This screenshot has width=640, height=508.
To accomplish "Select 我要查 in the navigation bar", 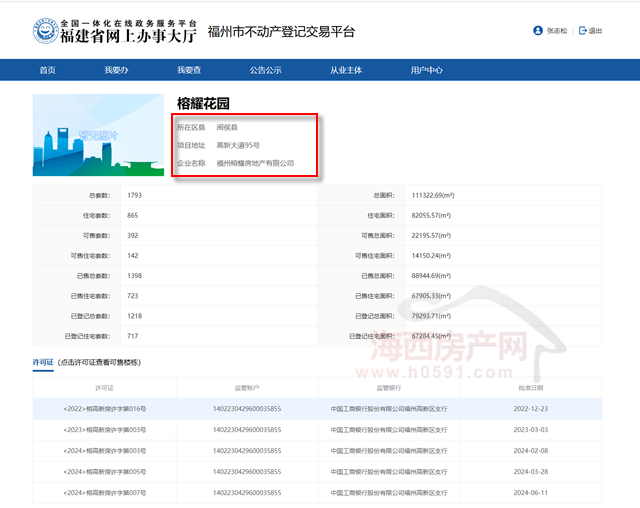I will click(x=189, y=70).
